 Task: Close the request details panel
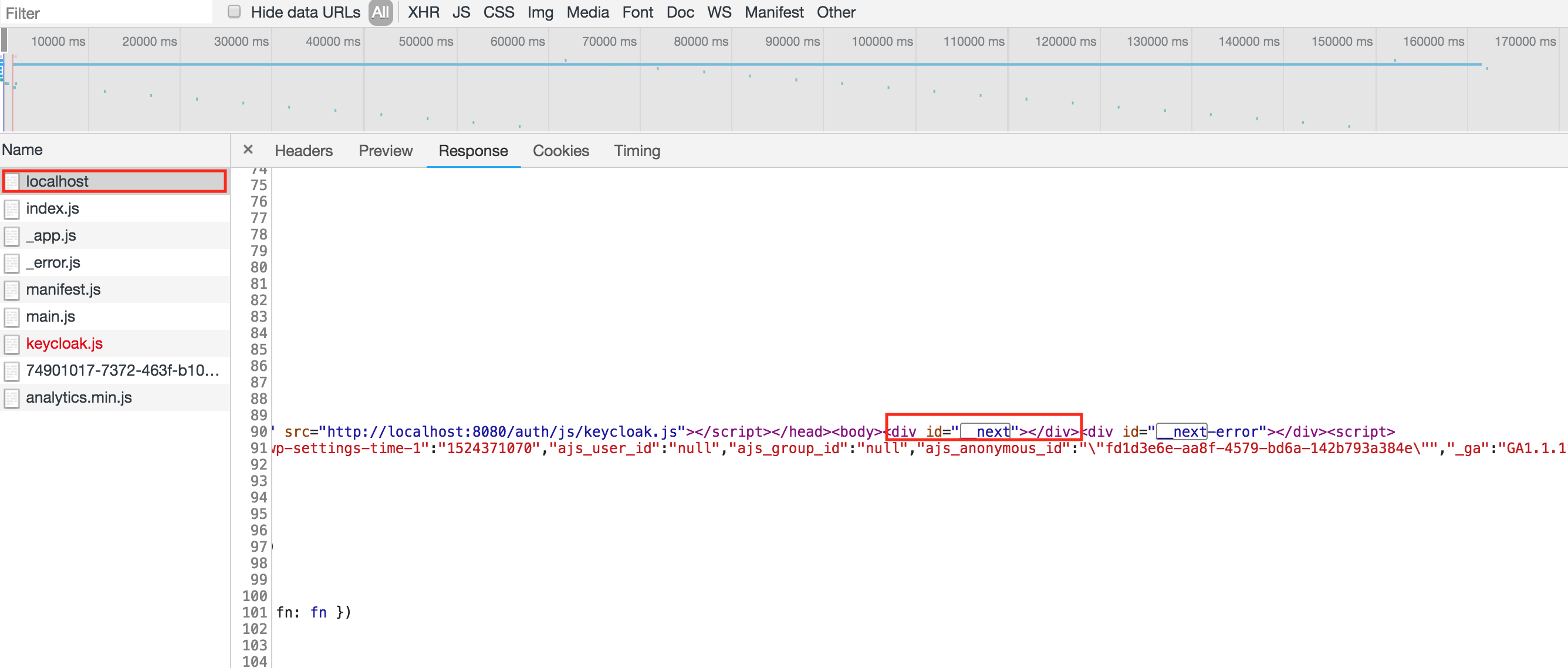[x=248, y=150]
